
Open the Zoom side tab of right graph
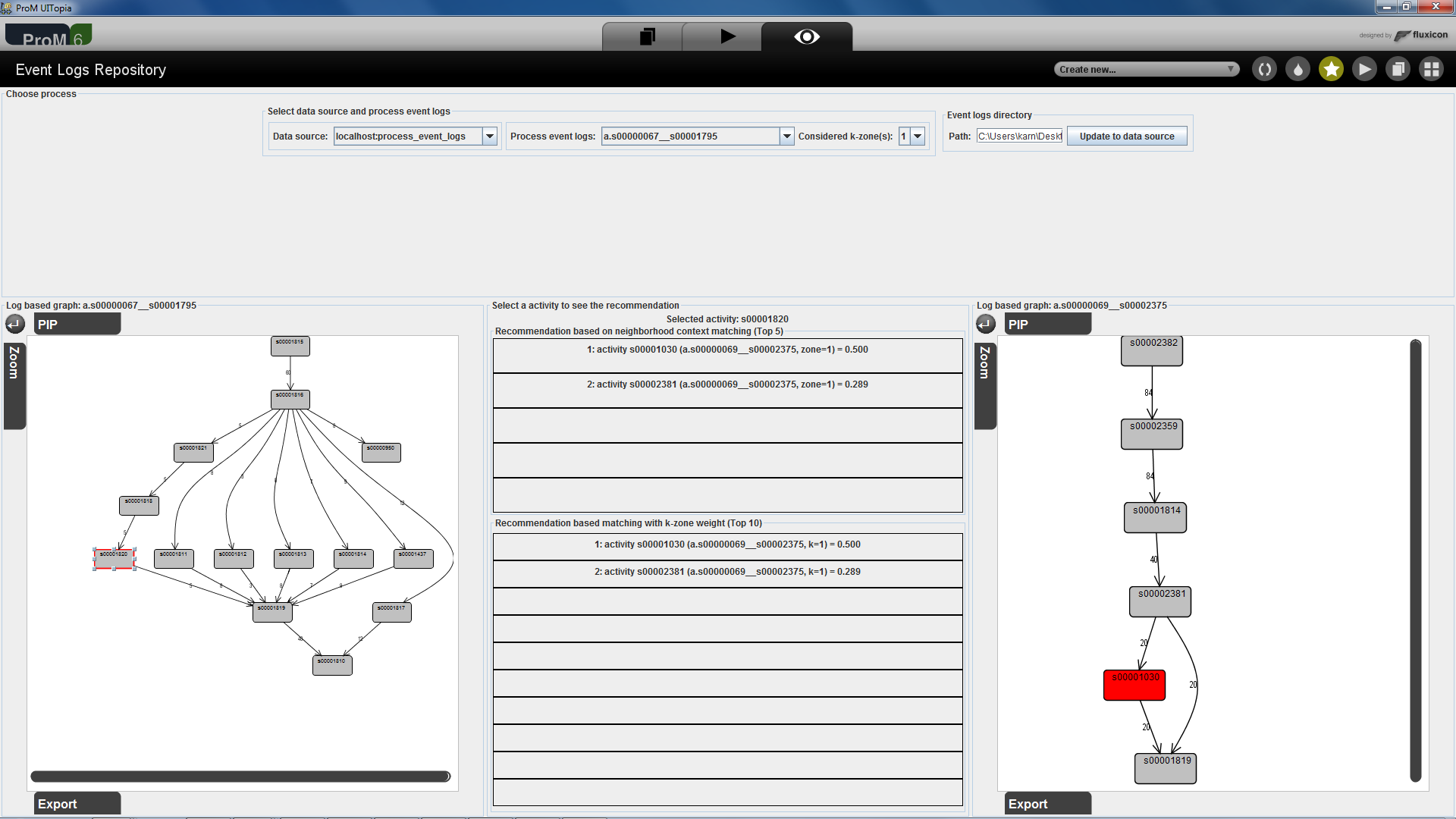pyautogui.click(x=985, y=386)
